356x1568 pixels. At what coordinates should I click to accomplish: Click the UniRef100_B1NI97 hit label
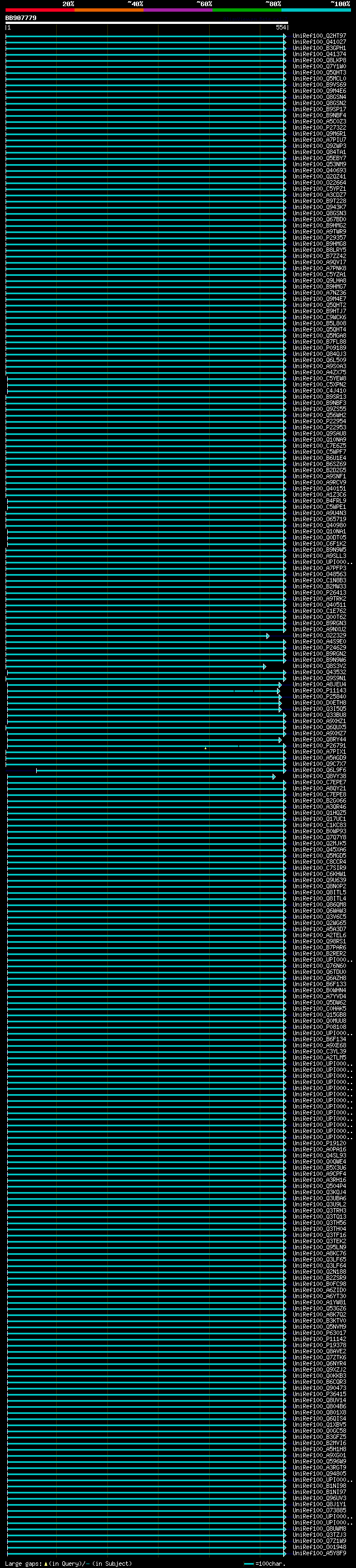[319, 1492]
